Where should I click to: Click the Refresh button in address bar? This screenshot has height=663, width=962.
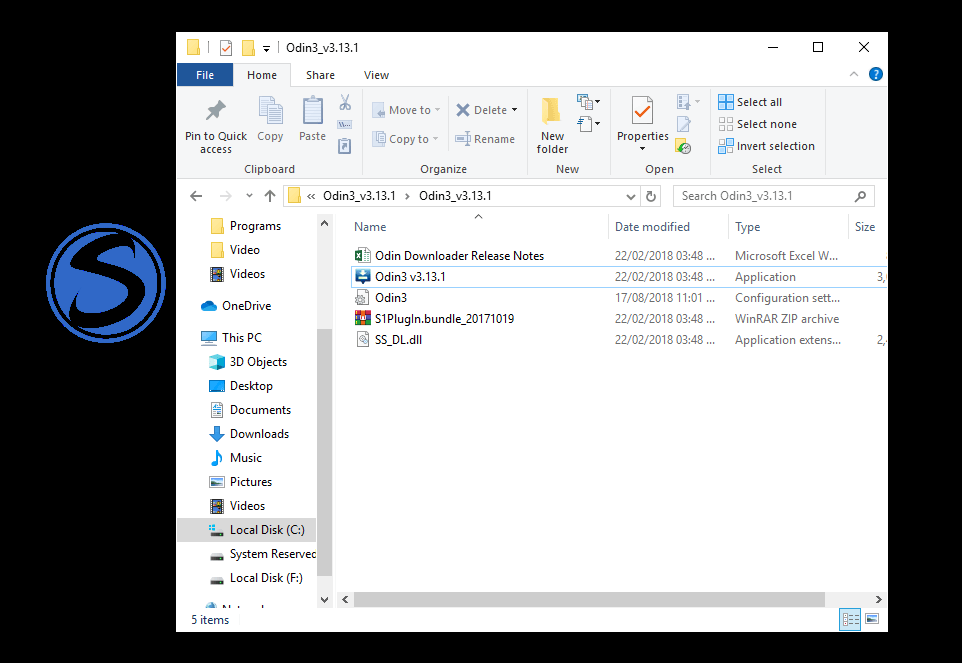[650, 196]
